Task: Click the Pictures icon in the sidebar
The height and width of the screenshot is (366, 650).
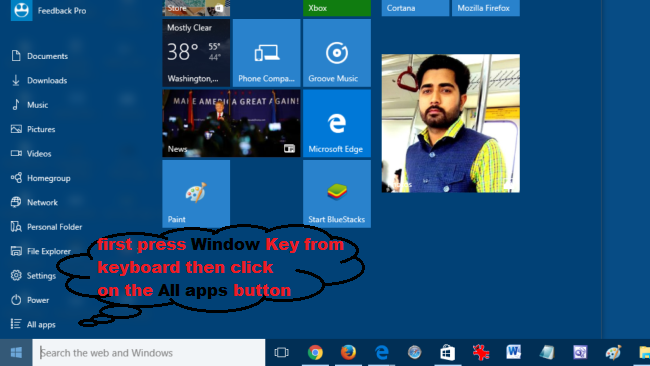Action: (x=16, y=129)
